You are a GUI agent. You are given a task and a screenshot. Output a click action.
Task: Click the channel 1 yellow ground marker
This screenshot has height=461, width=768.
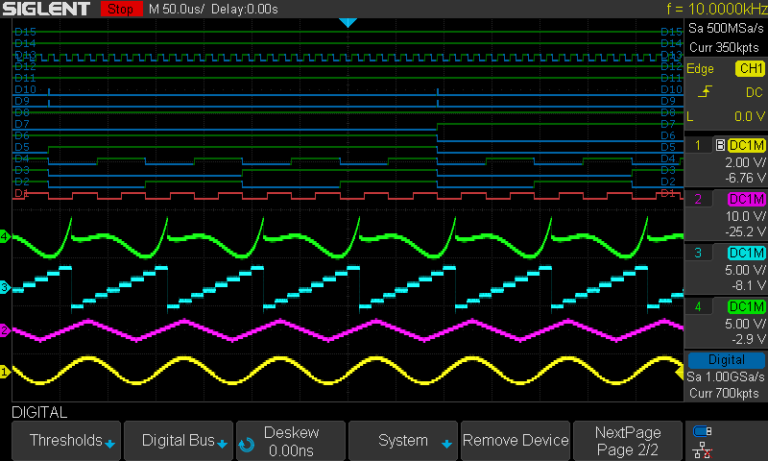point(5,372)
